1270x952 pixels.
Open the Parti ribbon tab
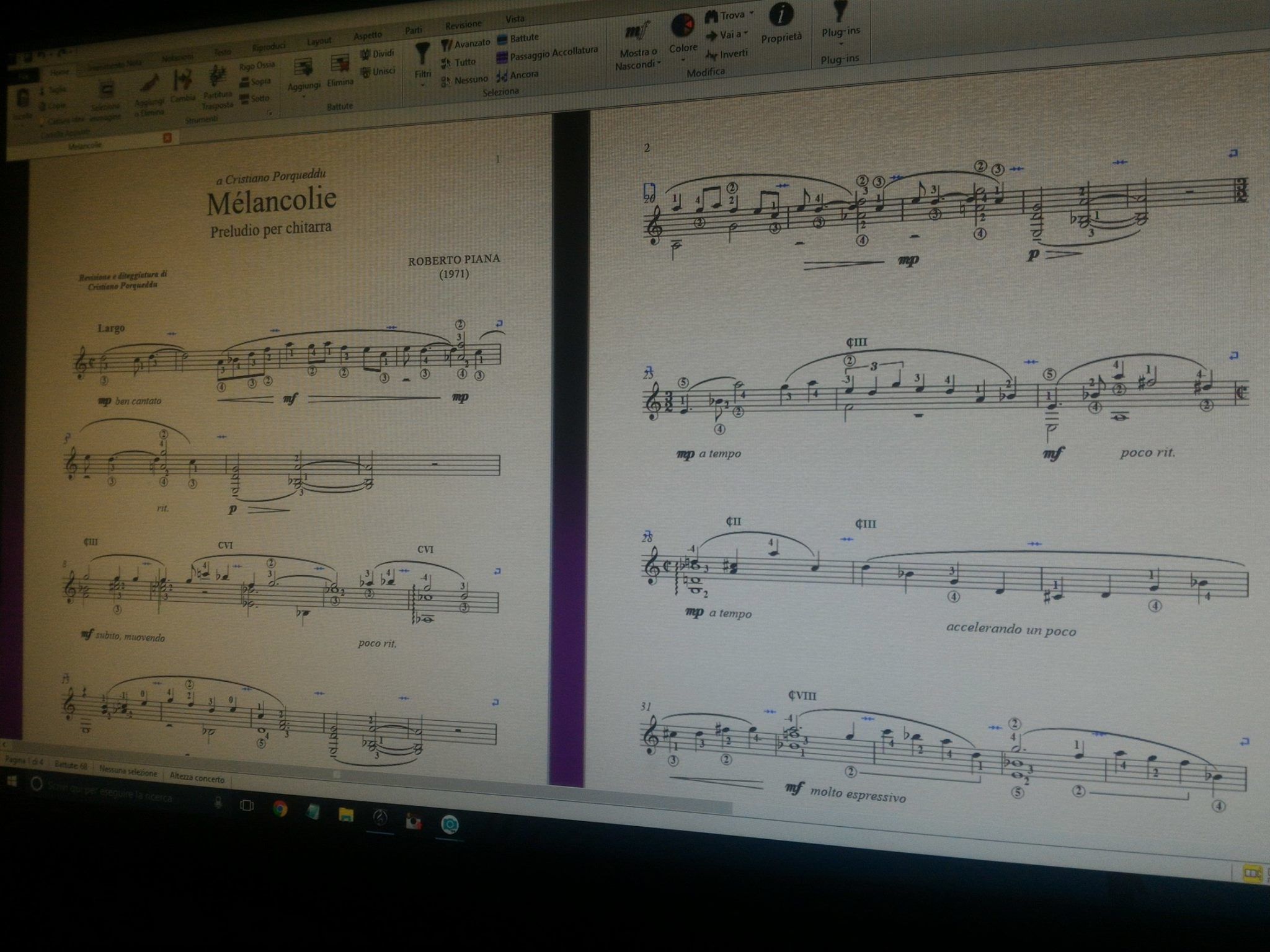(x=414, y=30)
